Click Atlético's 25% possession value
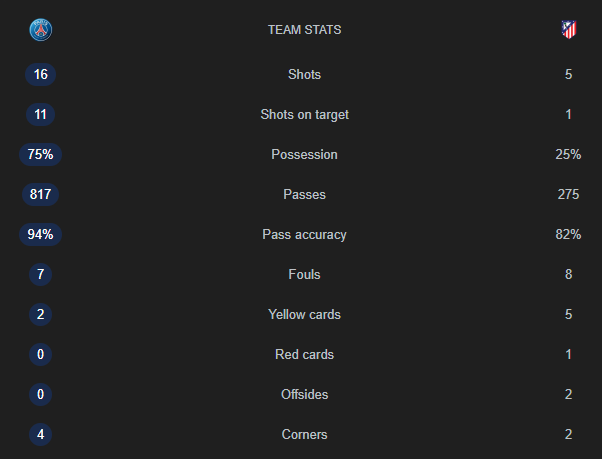602x459 pixels. (568, 154)
